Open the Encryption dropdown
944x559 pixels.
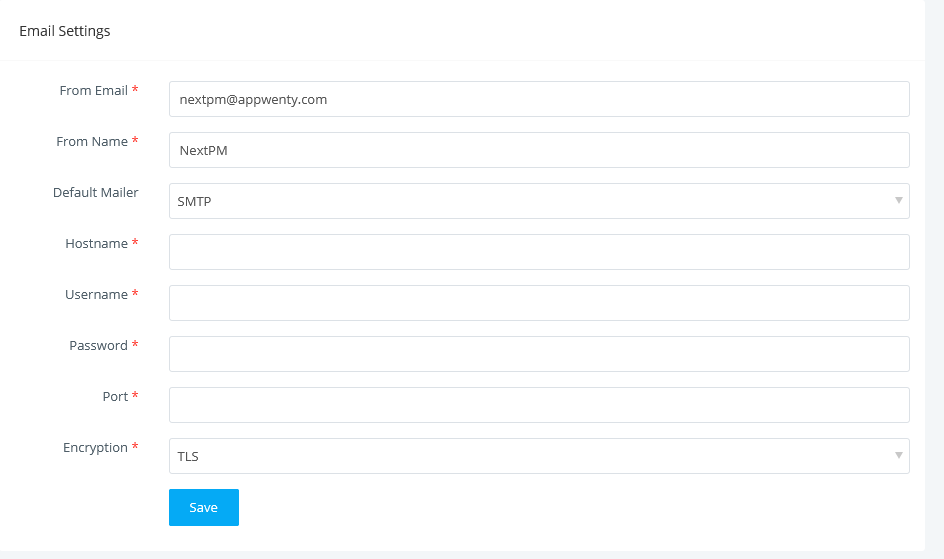pos(539,456)
